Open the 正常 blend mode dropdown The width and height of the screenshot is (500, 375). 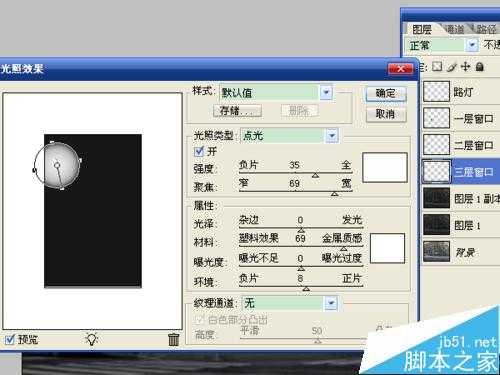coord(472,45)
